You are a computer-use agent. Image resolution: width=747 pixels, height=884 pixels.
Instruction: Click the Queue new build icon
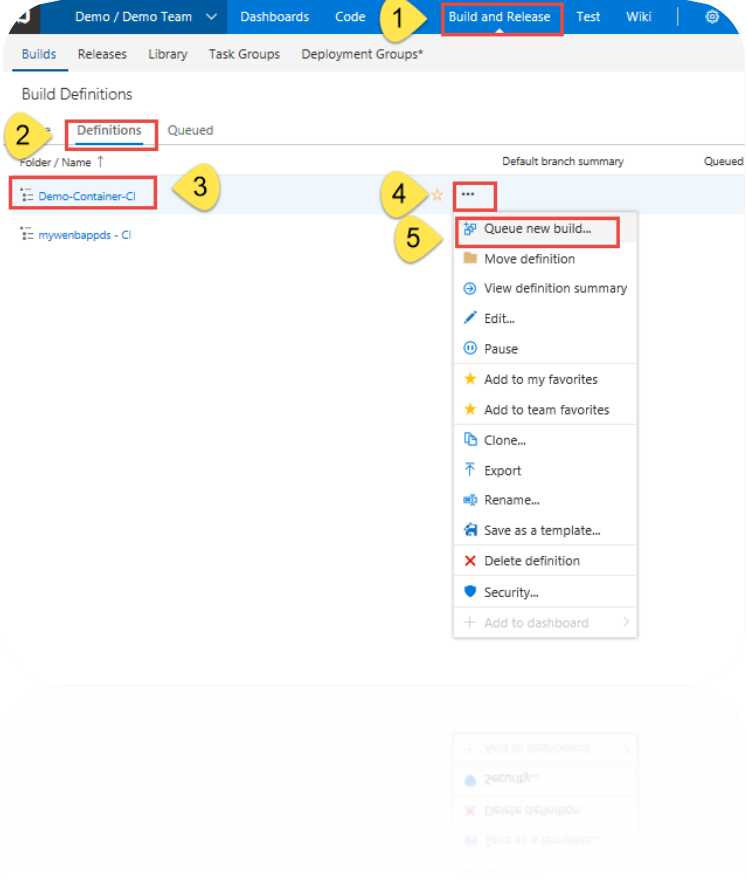coord(470,228)
